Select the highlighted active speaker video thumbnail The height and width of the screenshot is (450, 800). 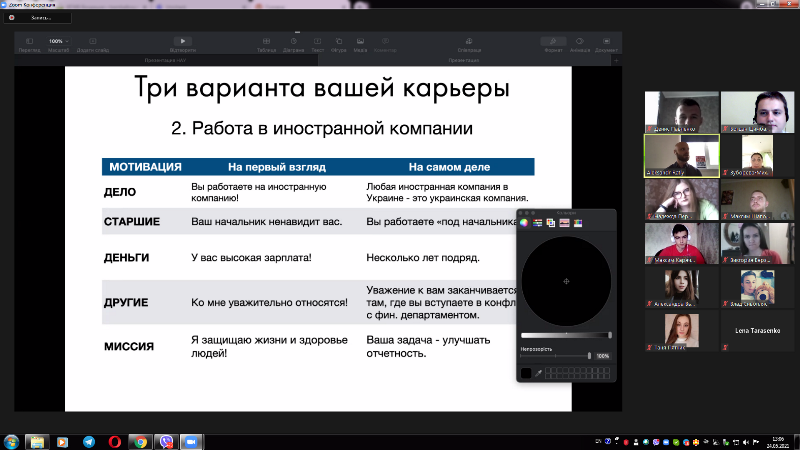point(682,156)
